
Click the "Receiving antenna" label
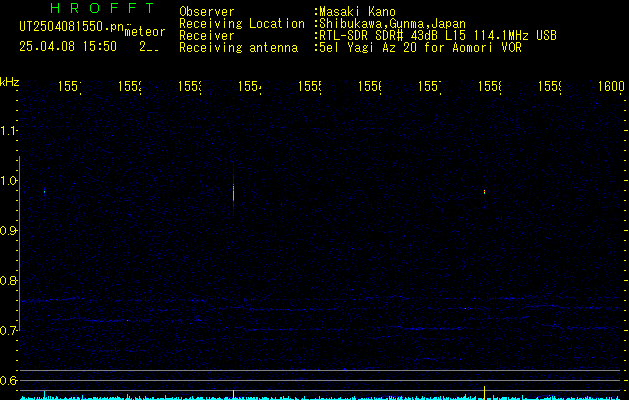coord(238,48)
